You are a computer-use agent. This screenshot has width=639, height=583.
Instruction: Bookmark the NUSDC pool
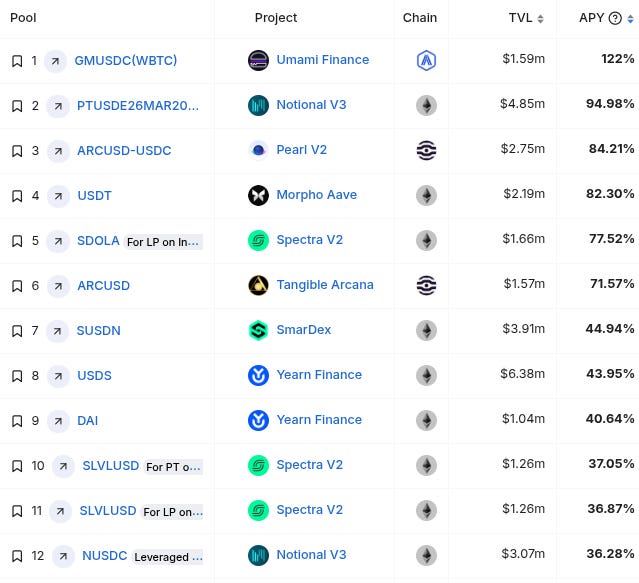point(17,557)
